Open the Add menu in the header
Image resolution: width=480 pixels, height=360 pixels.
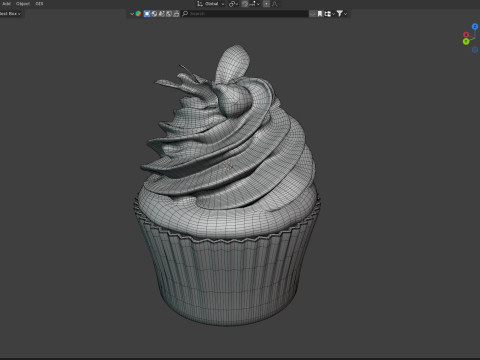point(6,4)
